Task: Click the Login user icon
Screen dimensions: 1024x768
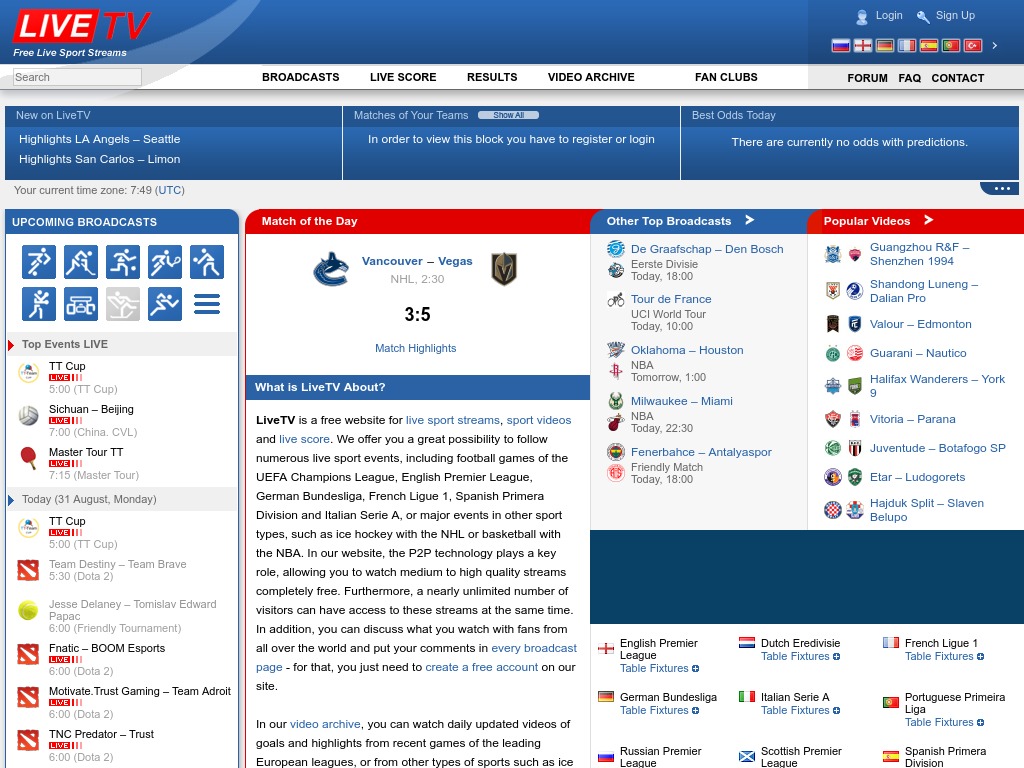Action: [862, 16]
